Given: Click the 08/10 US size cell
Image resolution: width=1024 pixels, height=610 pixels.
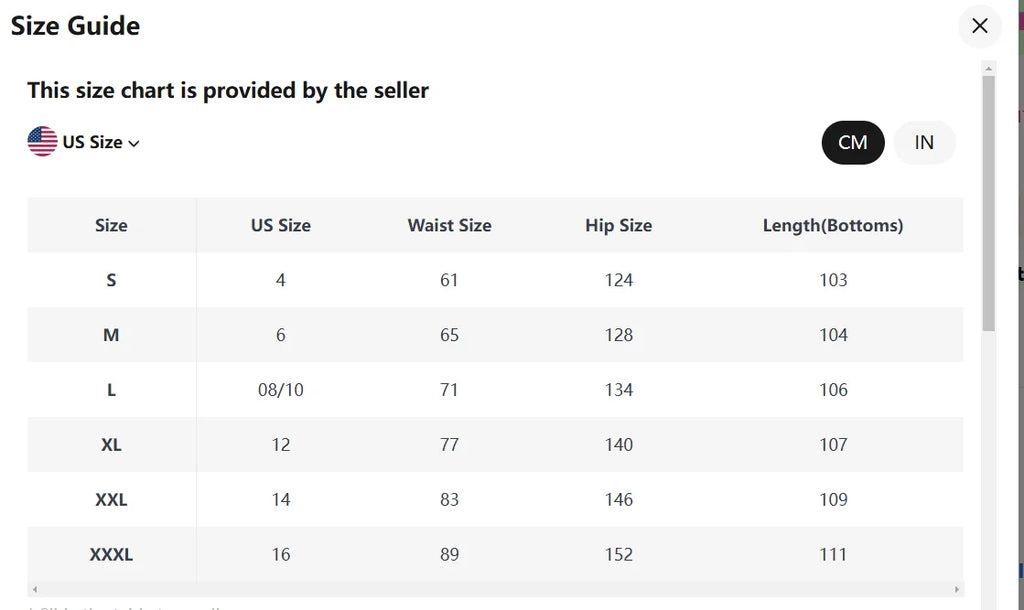Looking at the screenshot, I should pyautogui.click(x=280, y=390).
